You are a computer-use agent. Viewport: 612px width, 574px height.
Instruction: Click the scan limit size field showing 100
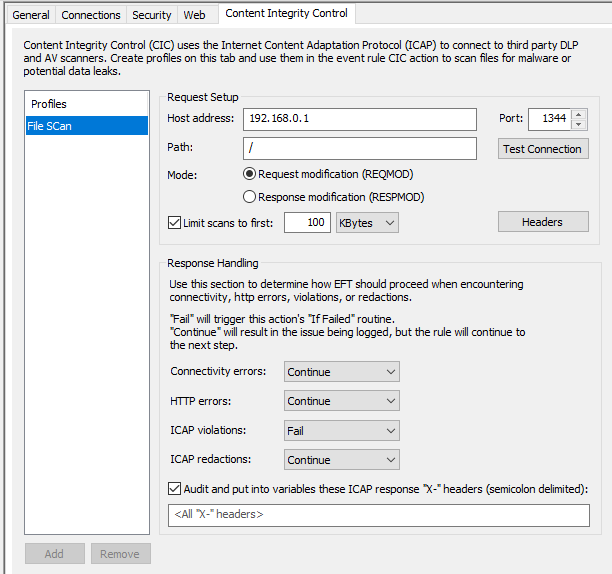tap(307, 222)
